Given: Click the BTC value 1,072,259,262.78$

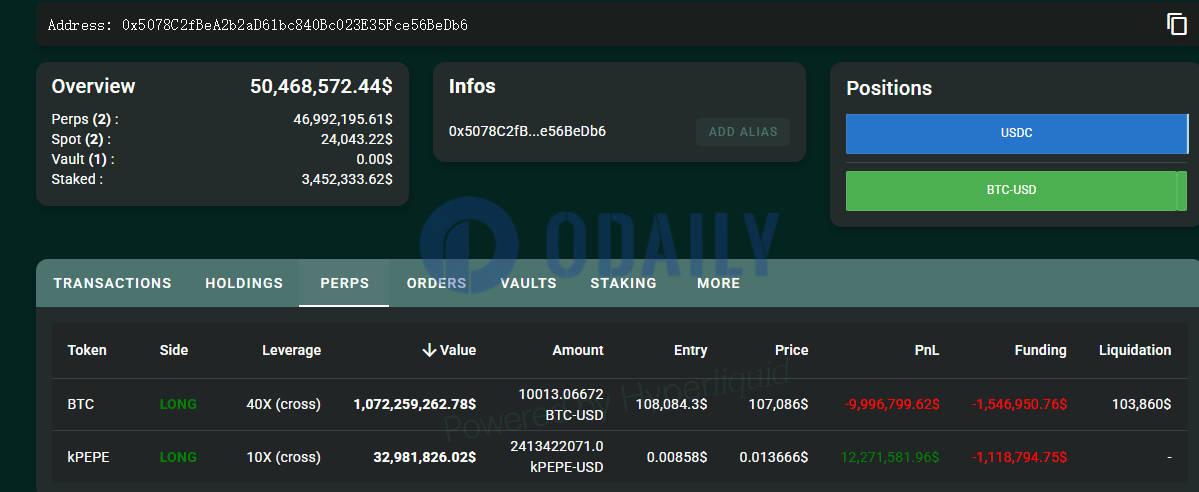Looking at the screenshot, I should pyautogui.click(x=414, y=404).
